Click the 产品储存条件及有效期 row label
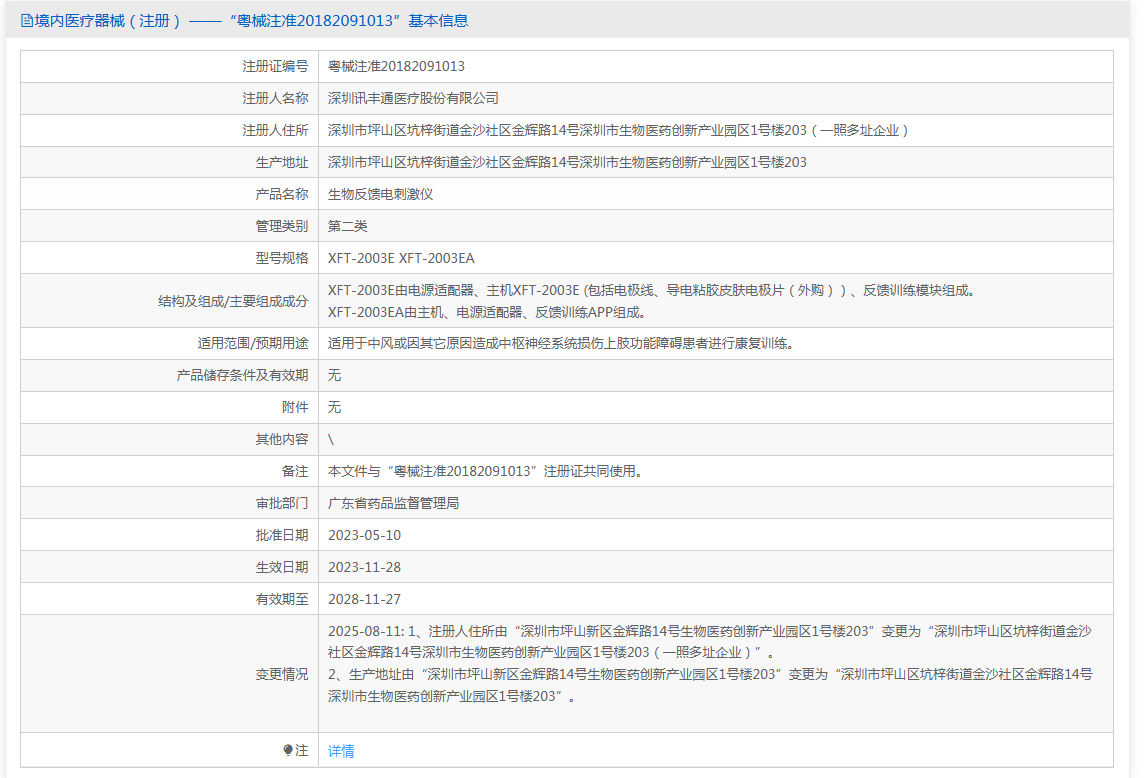 click(242, 375)
